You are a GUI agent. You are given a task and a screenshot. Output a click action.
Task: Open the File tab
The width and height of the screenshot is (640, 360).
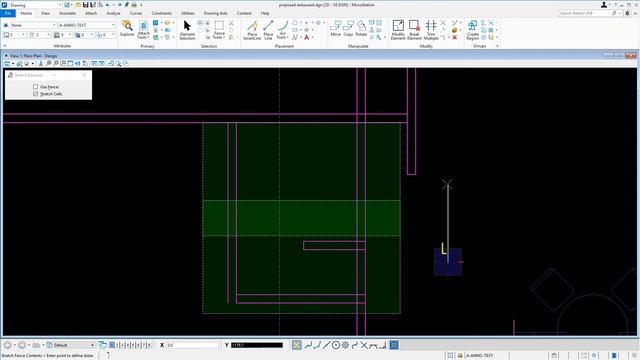point(8,13)
